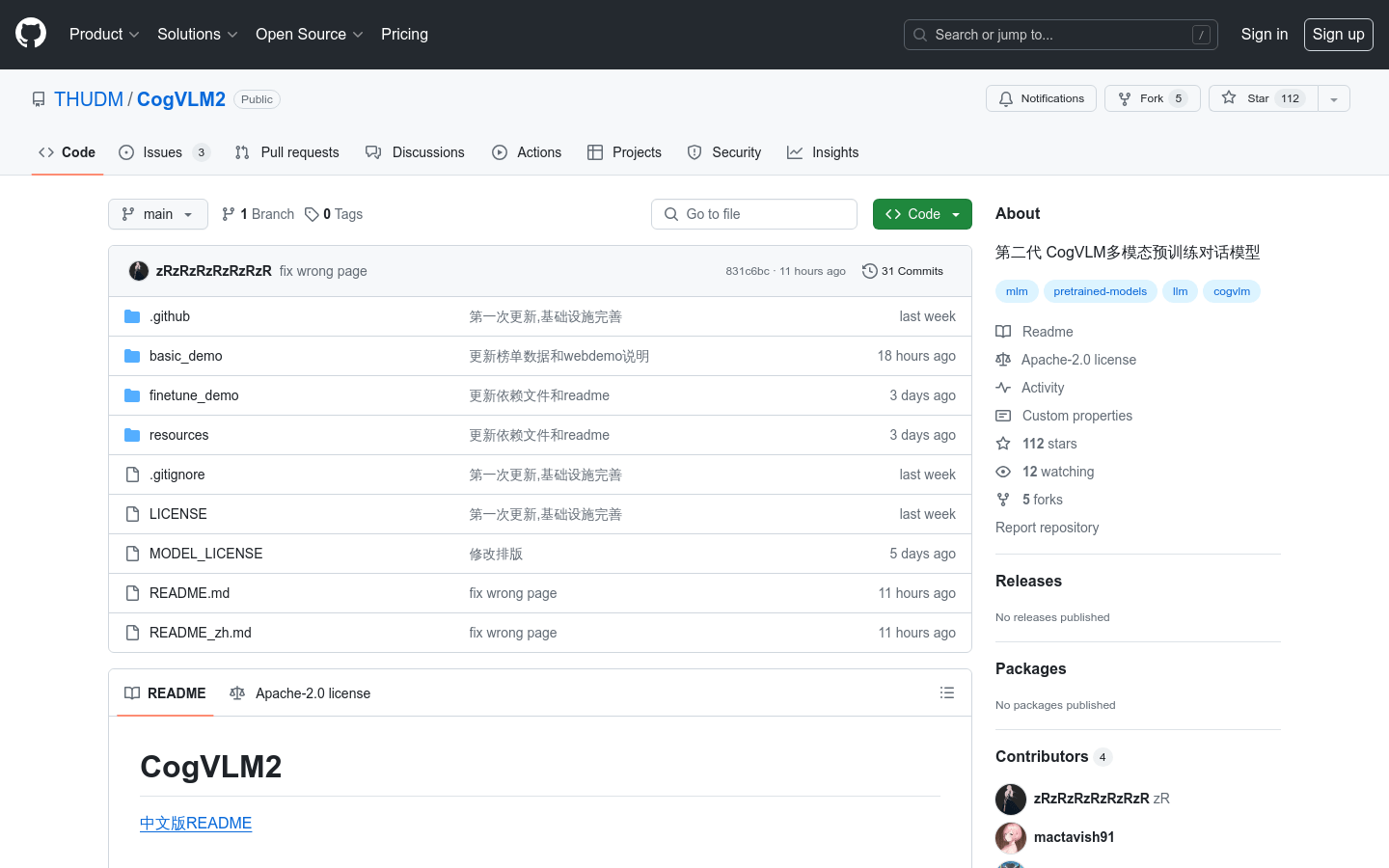Switch to the Actions tab

coord(527,152)
